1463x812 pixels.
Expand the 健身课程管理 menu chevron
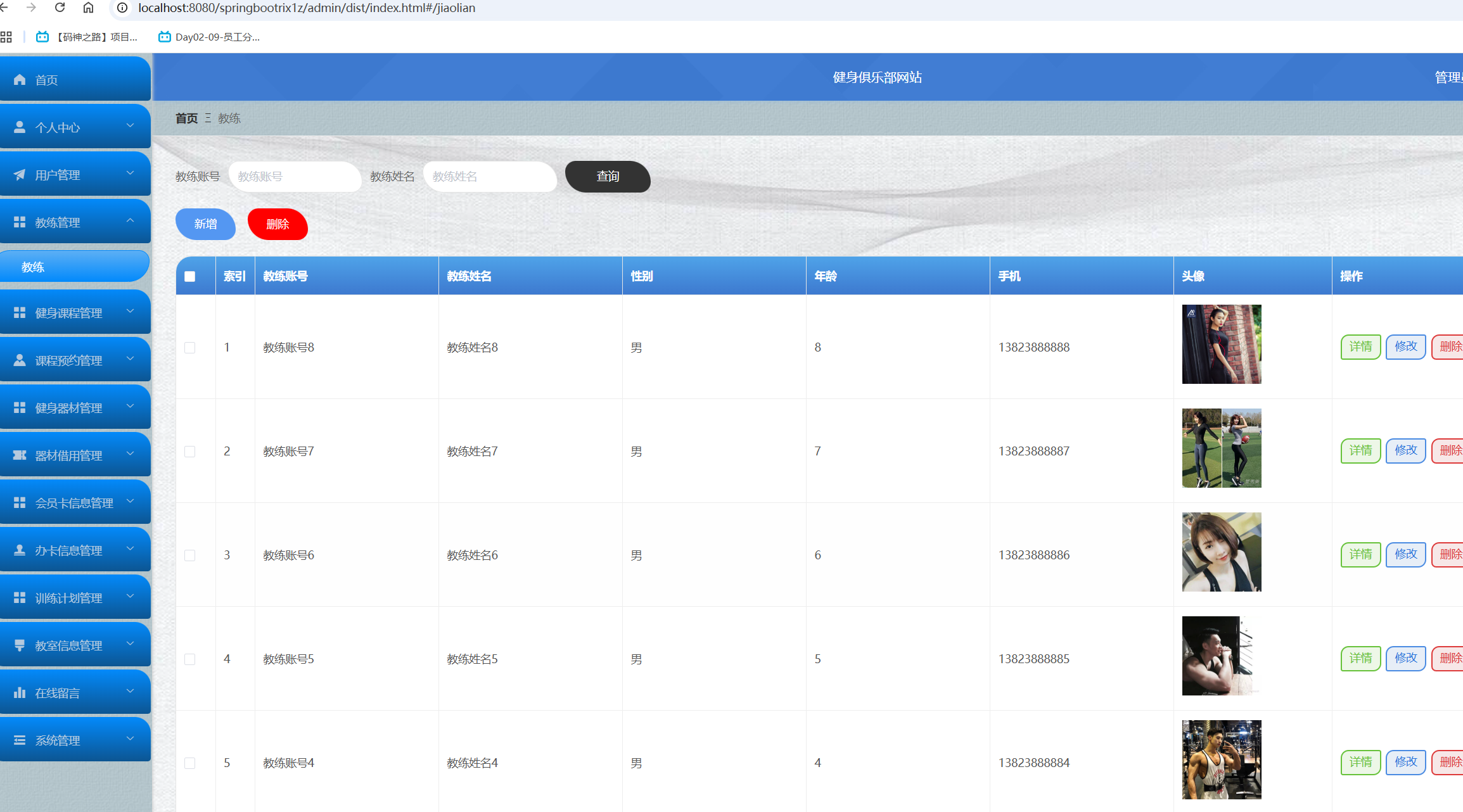[x=131, y=311]
